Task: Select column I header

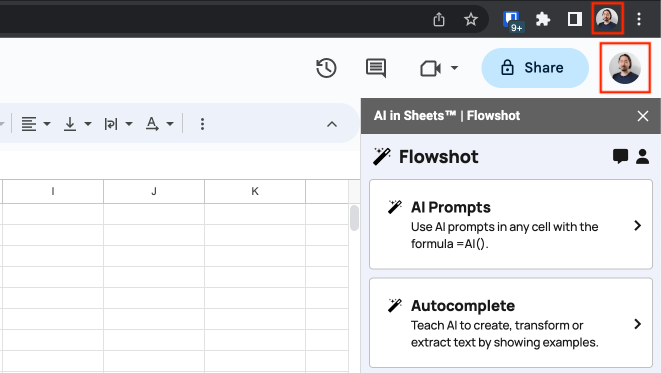Action: (53, 191)
